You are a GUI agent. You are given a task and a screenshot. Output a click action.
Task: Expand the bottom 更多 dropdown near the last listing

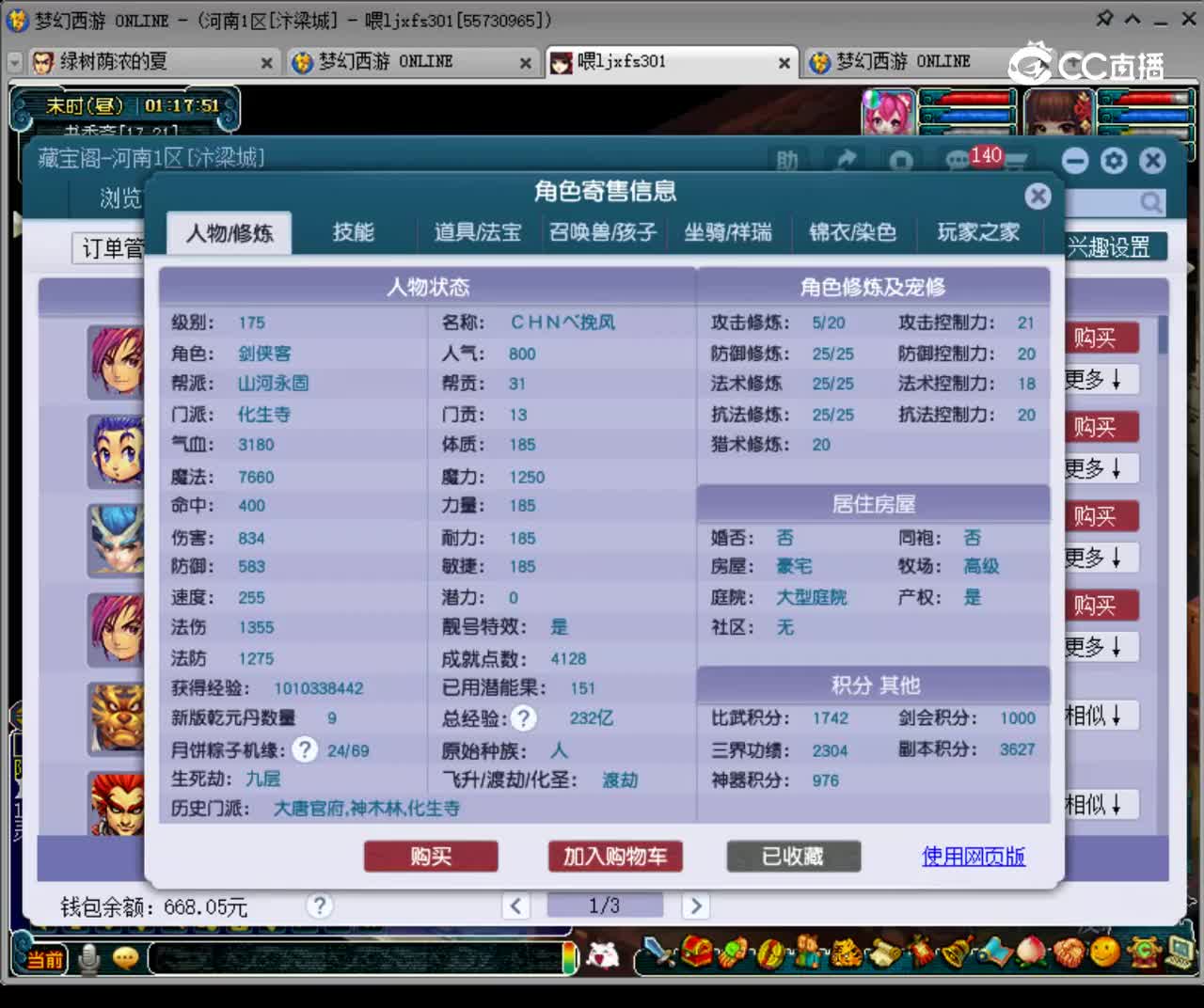pos(1101,646)
